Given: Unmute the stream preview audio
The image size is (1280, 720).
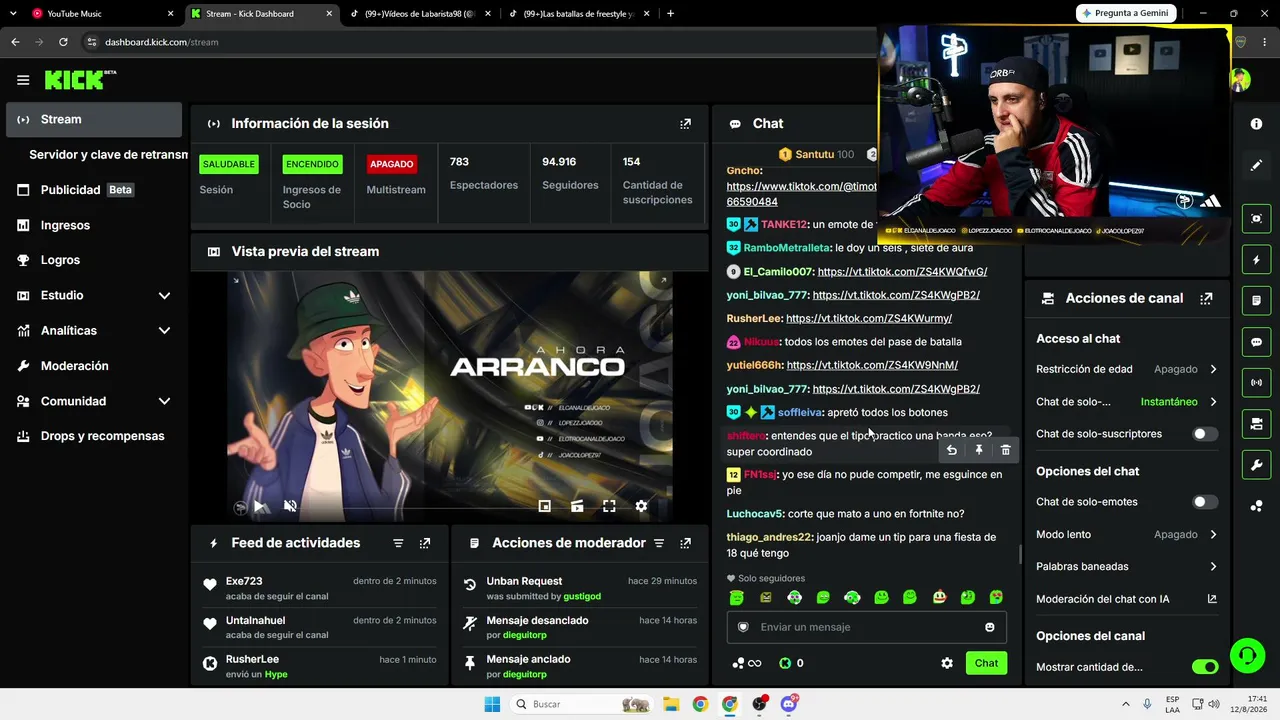Looking at the screenshot, I should (290, 506).
